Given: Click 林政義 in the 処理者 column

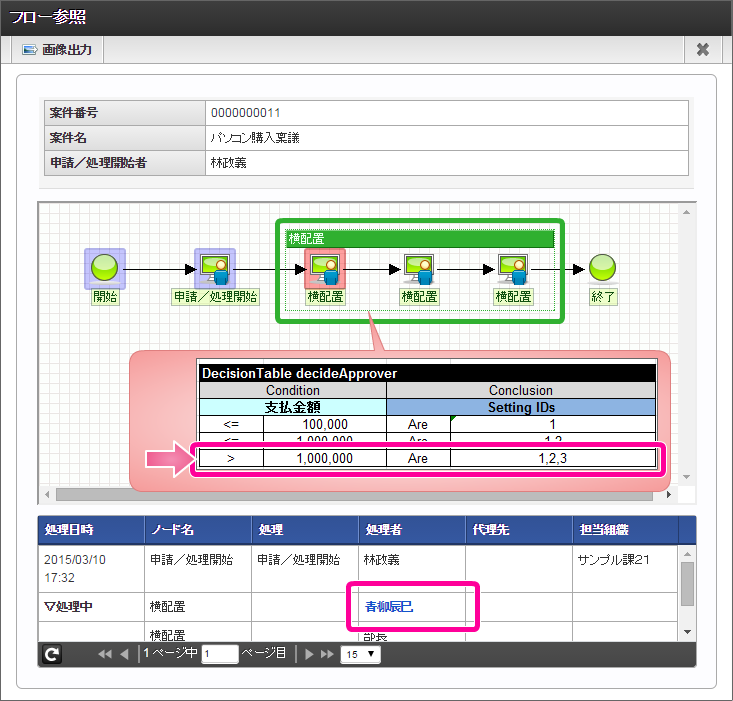Looking at the screenshot, I should (381, 560).
